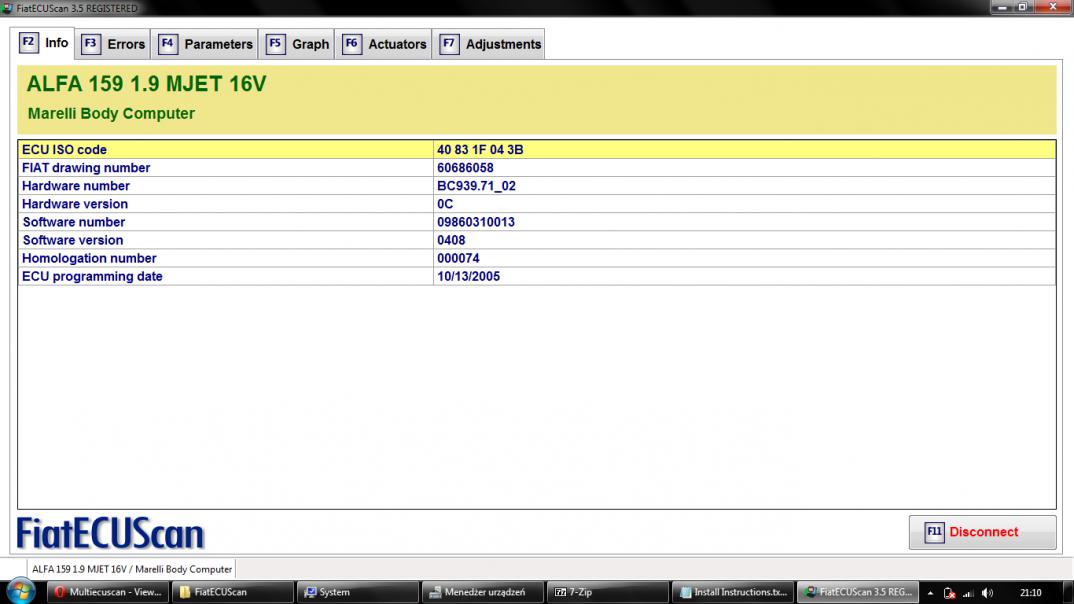
Task: Open the Actuators tab
Action: (384, 45)
